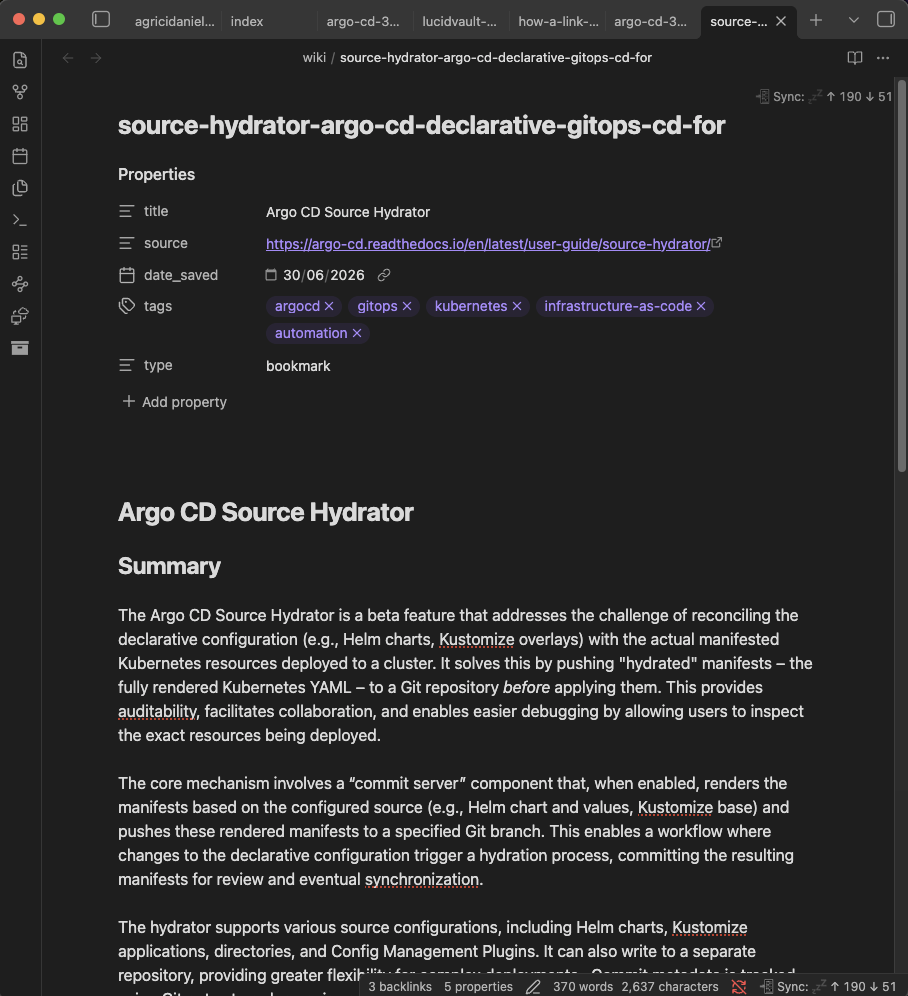Image resolution: width=908 pixels, height=996 pixels.
Task: Remove the kubernetes tag
Action: [x=517, y=306]
